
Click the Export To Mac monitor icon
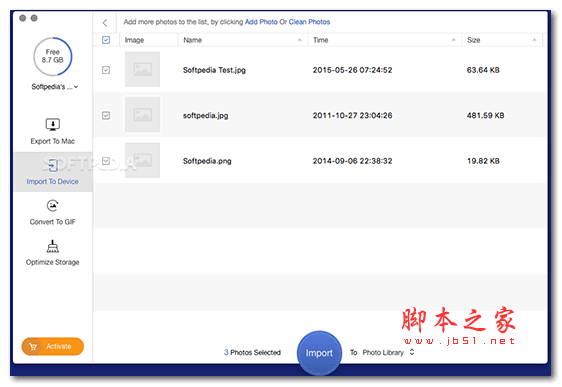point(53,124)
